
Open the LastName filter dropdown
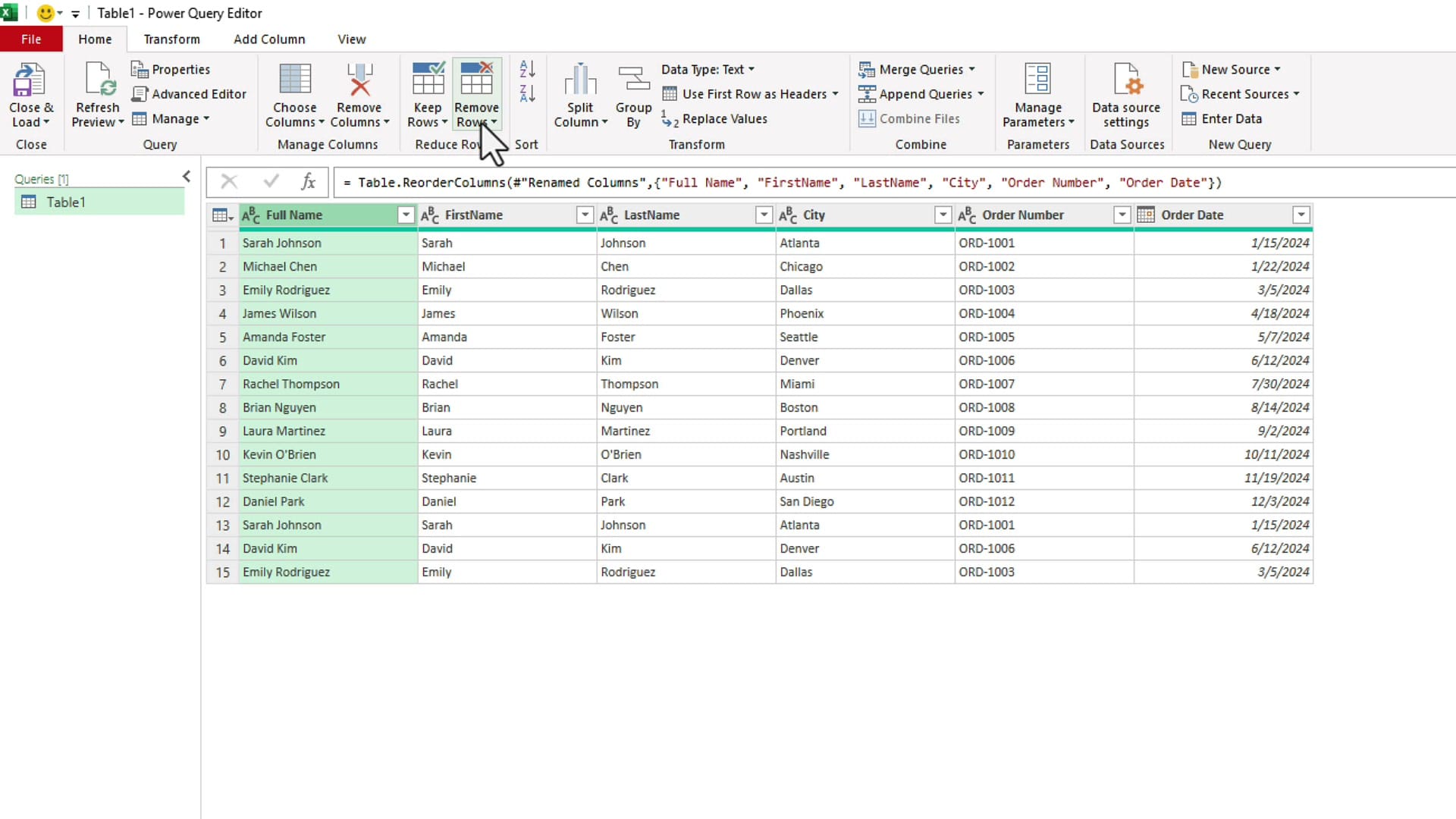tap(764, 215)
